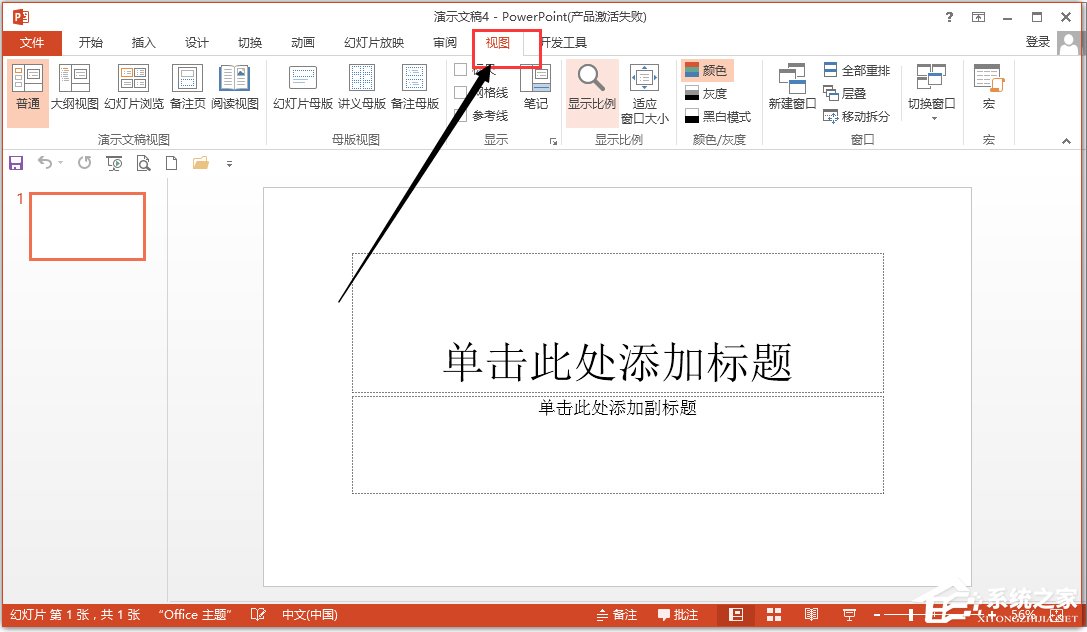Click Sign in (登录) link
This screenshot has height=632, width=1087.
point(1038,42)
